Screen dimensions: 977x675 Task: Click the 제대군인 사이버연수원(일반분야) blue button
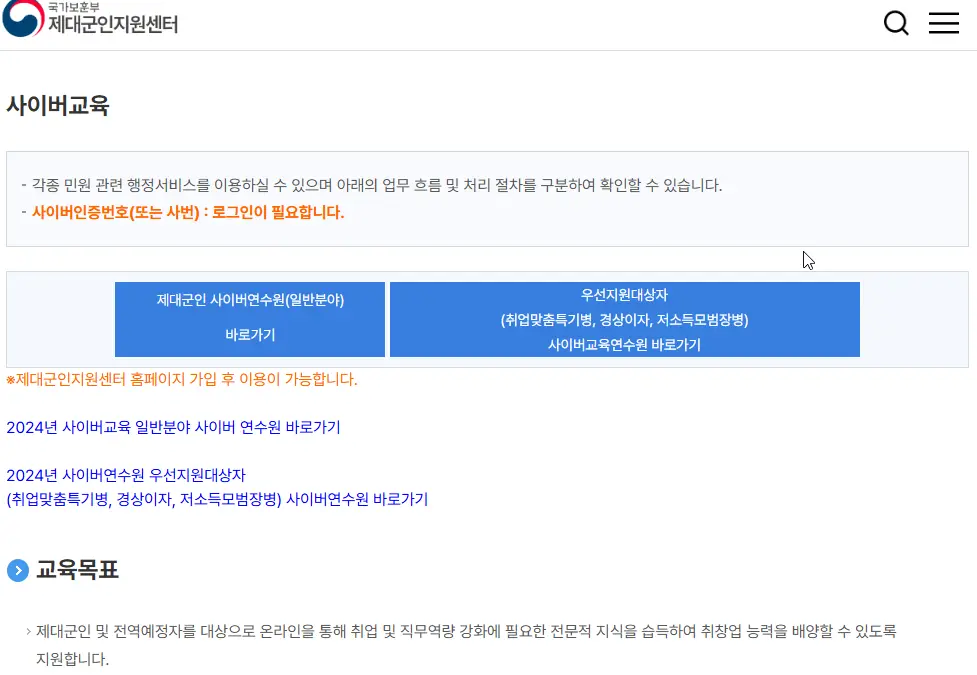(249, 318)
